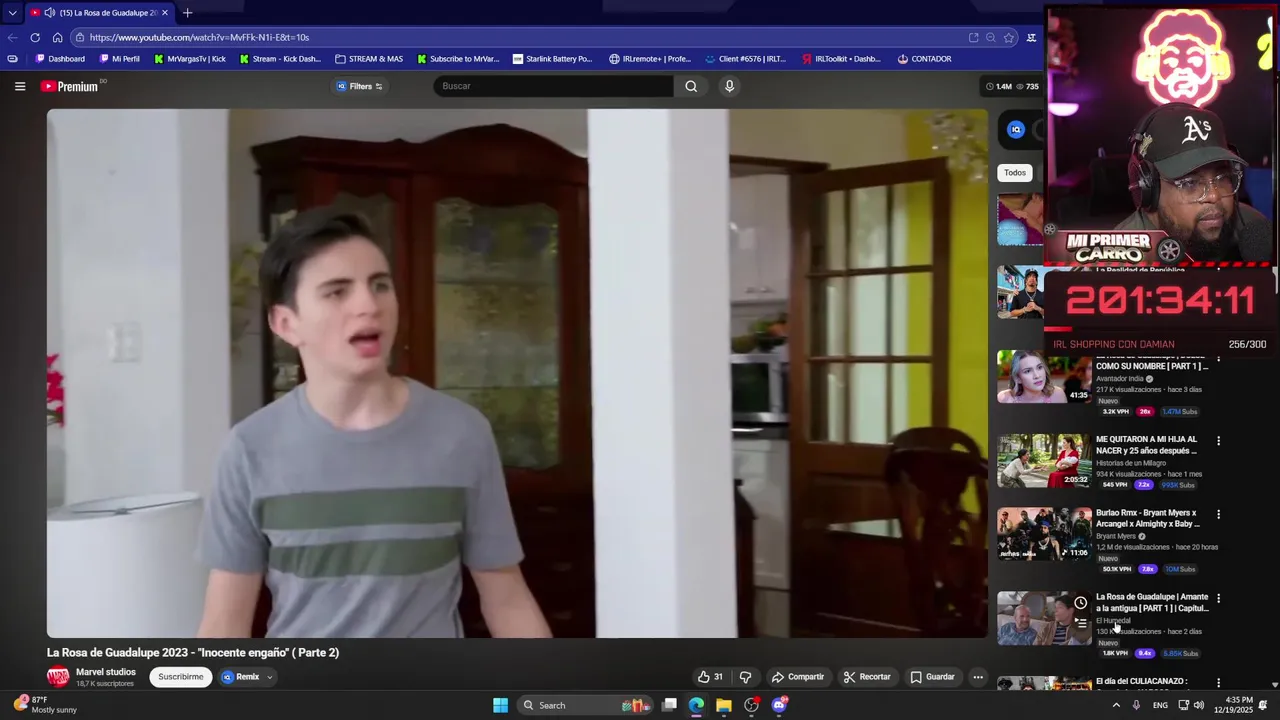Open options for Burlao Rmx video
The height and width of the screenshot is (720, 1280).
point(1218,514)
